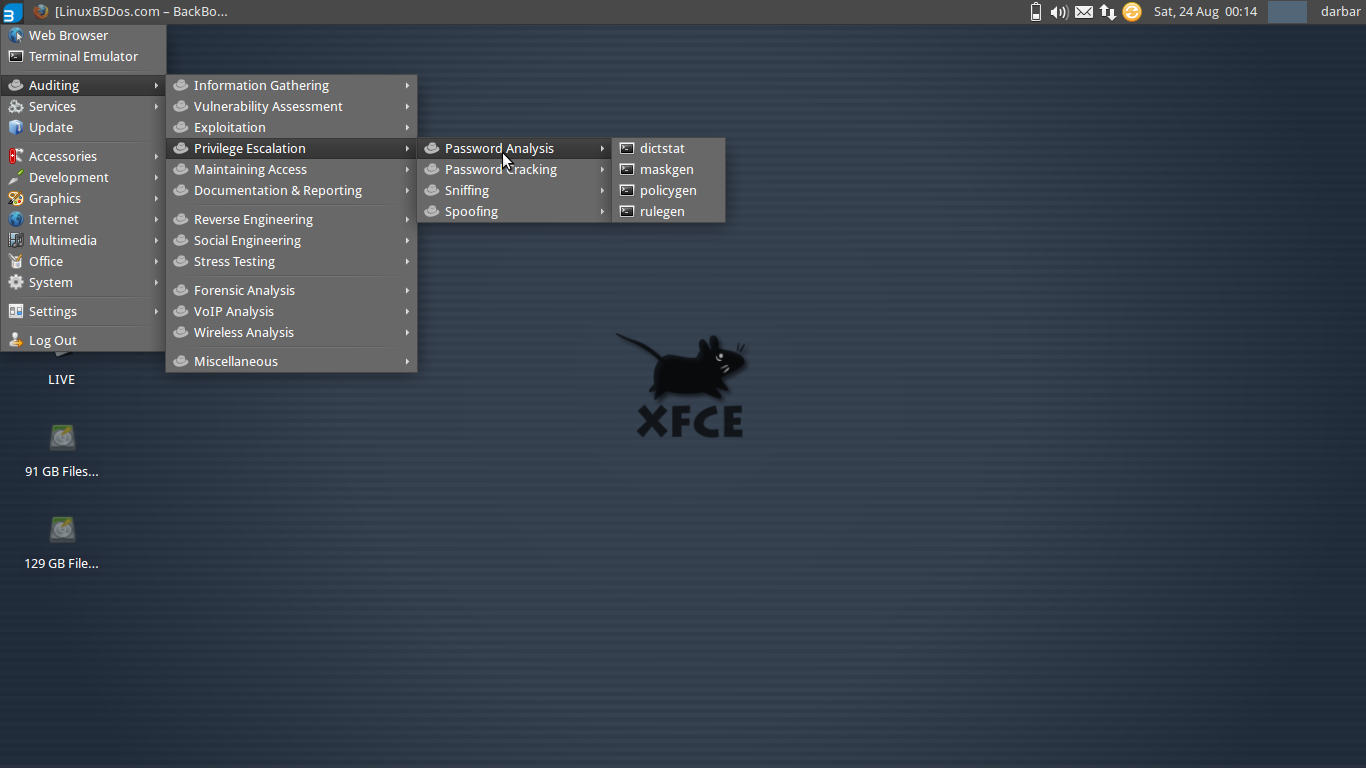Expand the Reverse Engineering submenu arrow
Viewport: 1366px width, 768px height.
pyautogui.click(x=407, y=219)
